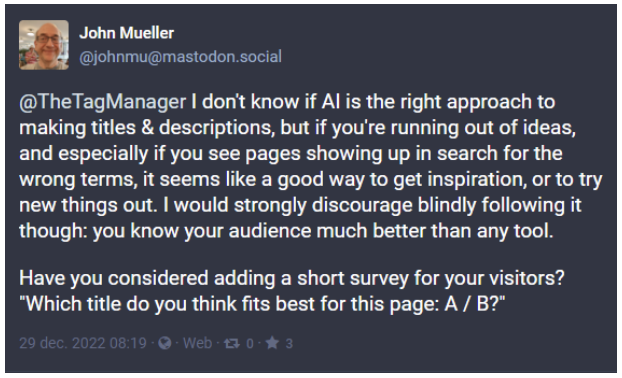Click the star favourite icon
Image resolution: width=622 pixels, height=378 pixels.
pos(272,343)
